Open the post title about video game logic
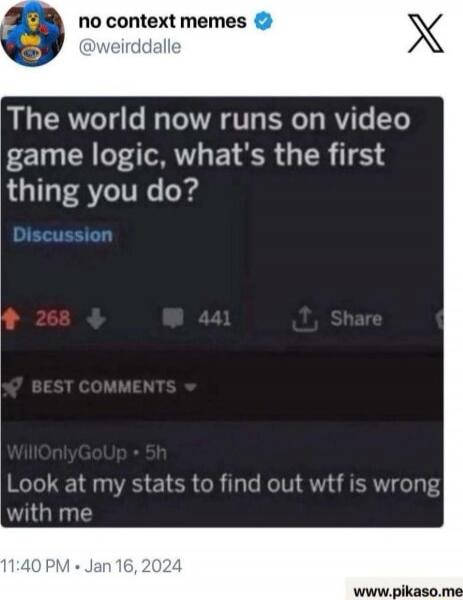 209,155
